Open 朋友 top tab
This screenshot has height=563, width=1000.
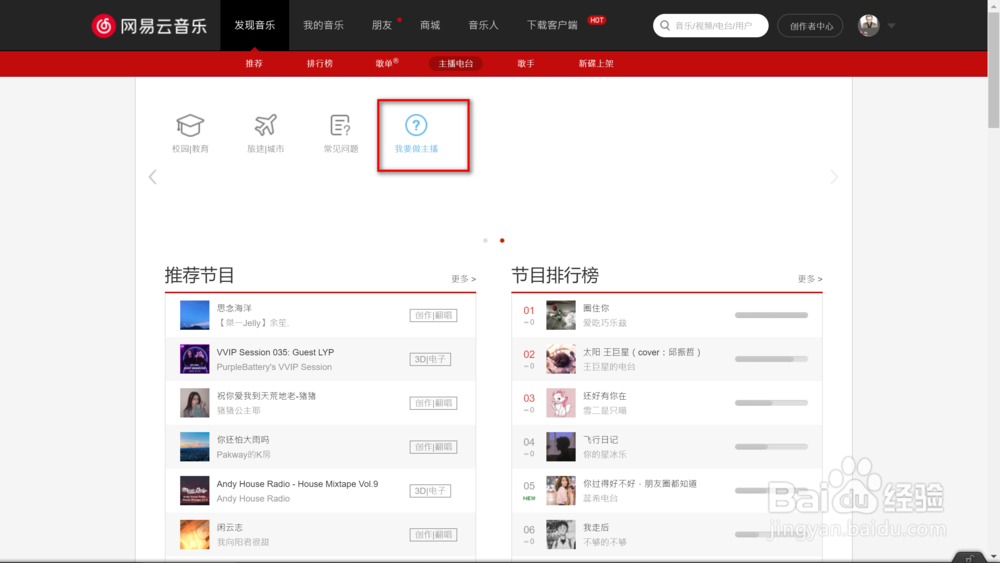click(x=382, y=26)
